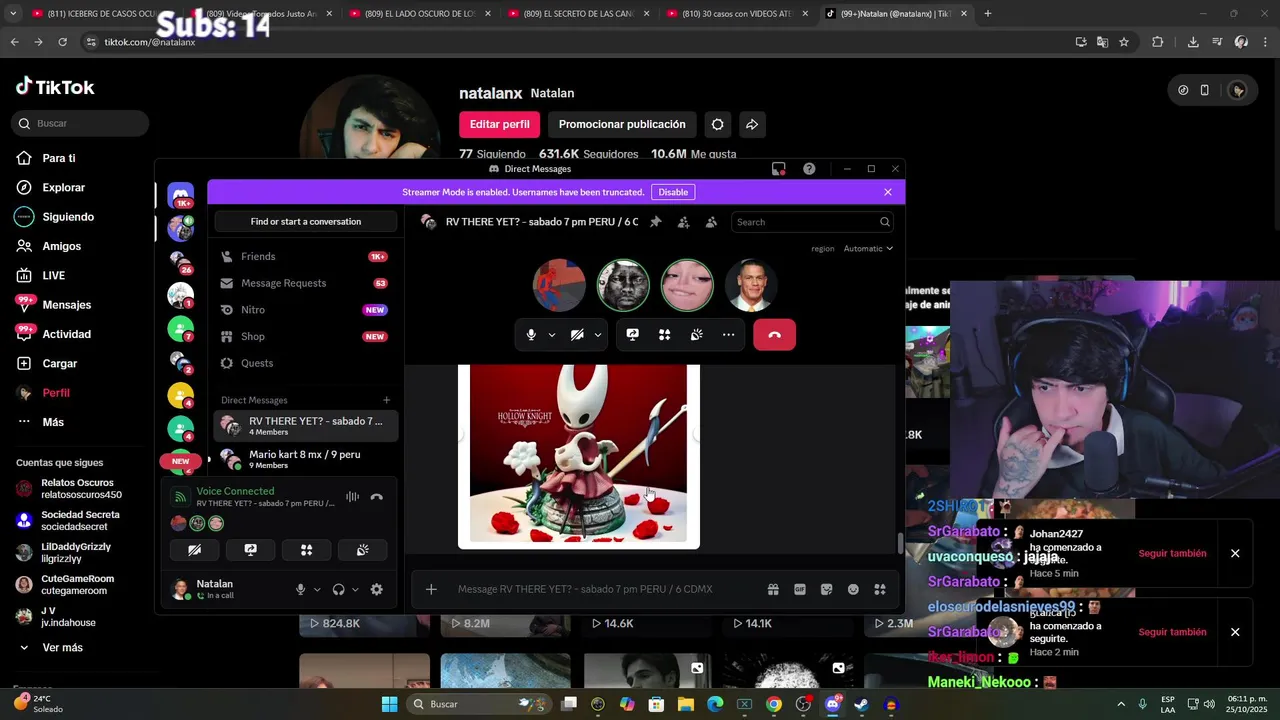Show the member list icon
1280x720 pixels.
tap(711, 222)
